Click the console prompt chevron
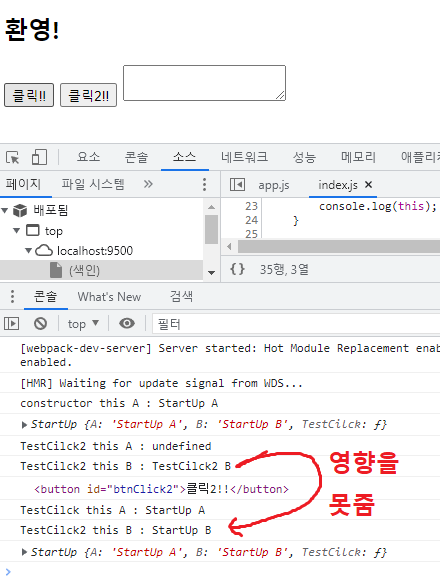440x576 pixels. click(8, 572)
